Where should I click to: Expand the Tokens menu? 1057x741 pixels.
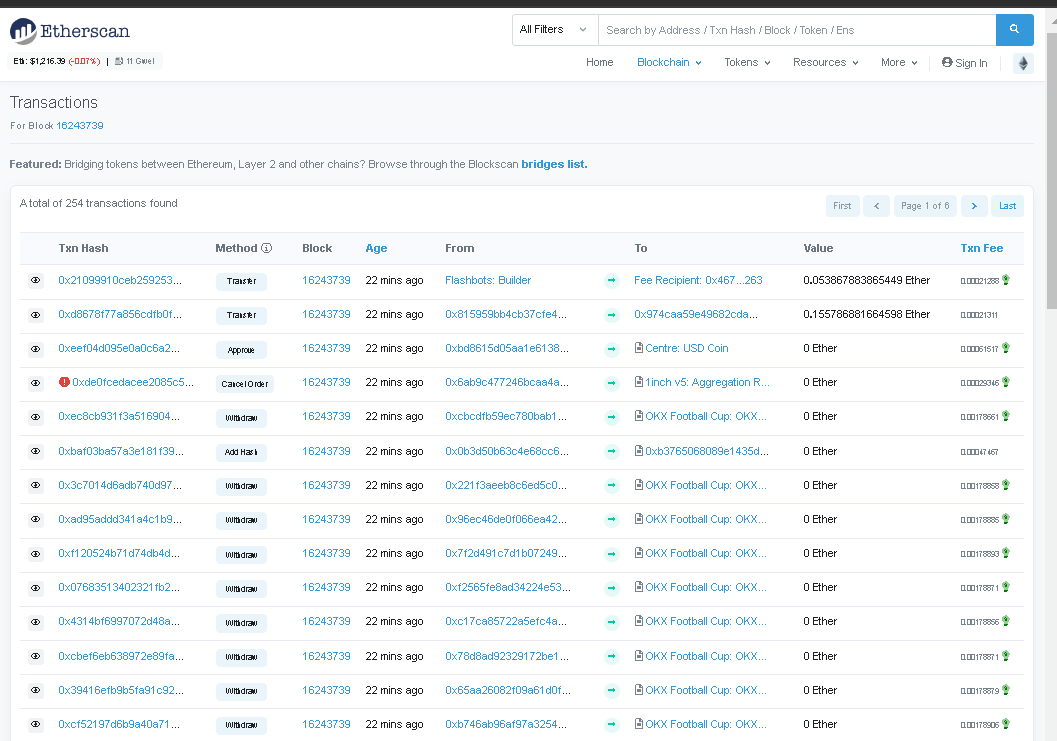(747, 62)
